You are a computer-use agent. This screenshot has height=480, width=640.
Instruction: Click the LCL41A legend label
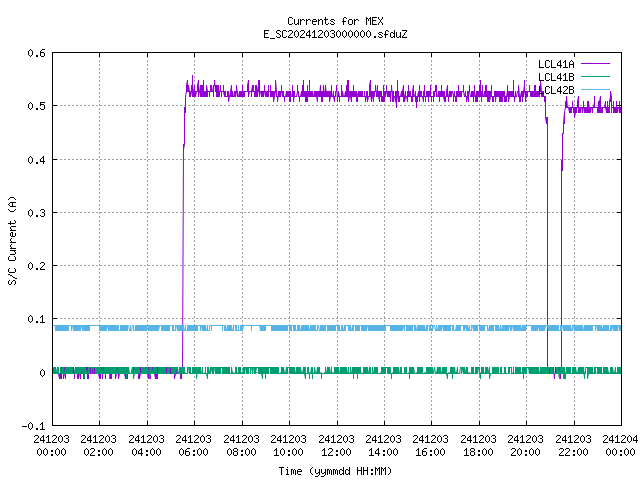coord(556,64)
